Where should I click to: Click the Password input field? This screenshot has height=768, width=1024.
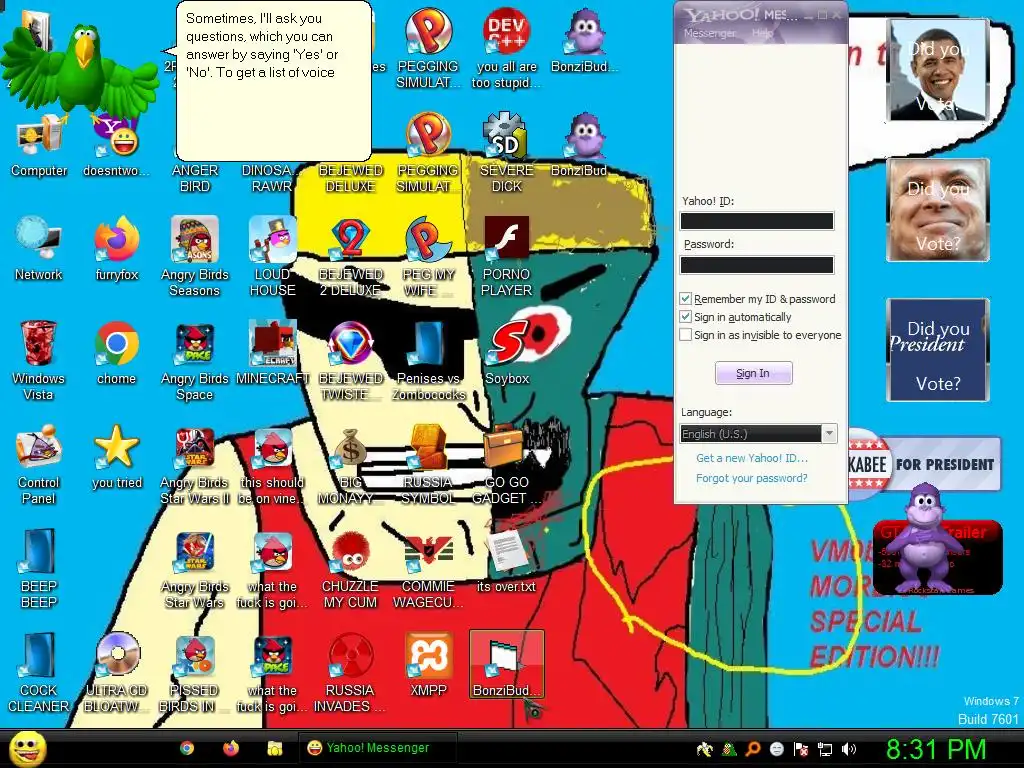click(757, 264)
